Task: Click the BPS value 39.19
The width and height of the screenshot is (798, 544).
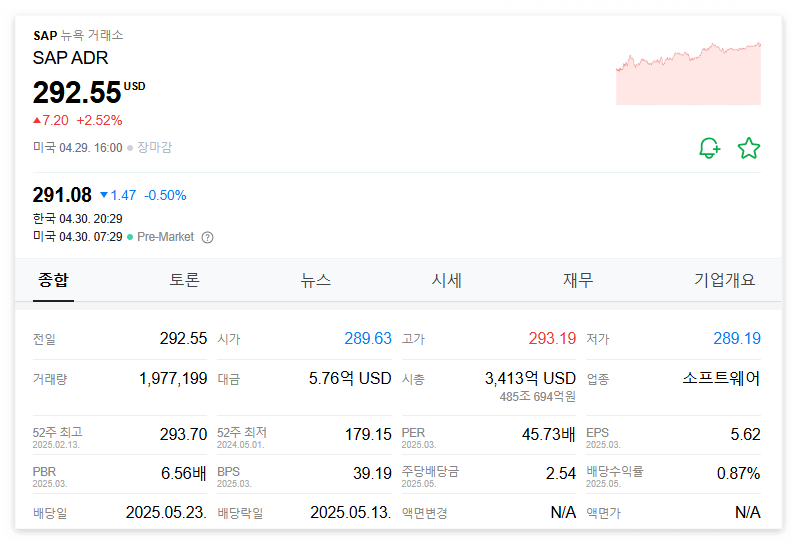Action: (373, 474)
